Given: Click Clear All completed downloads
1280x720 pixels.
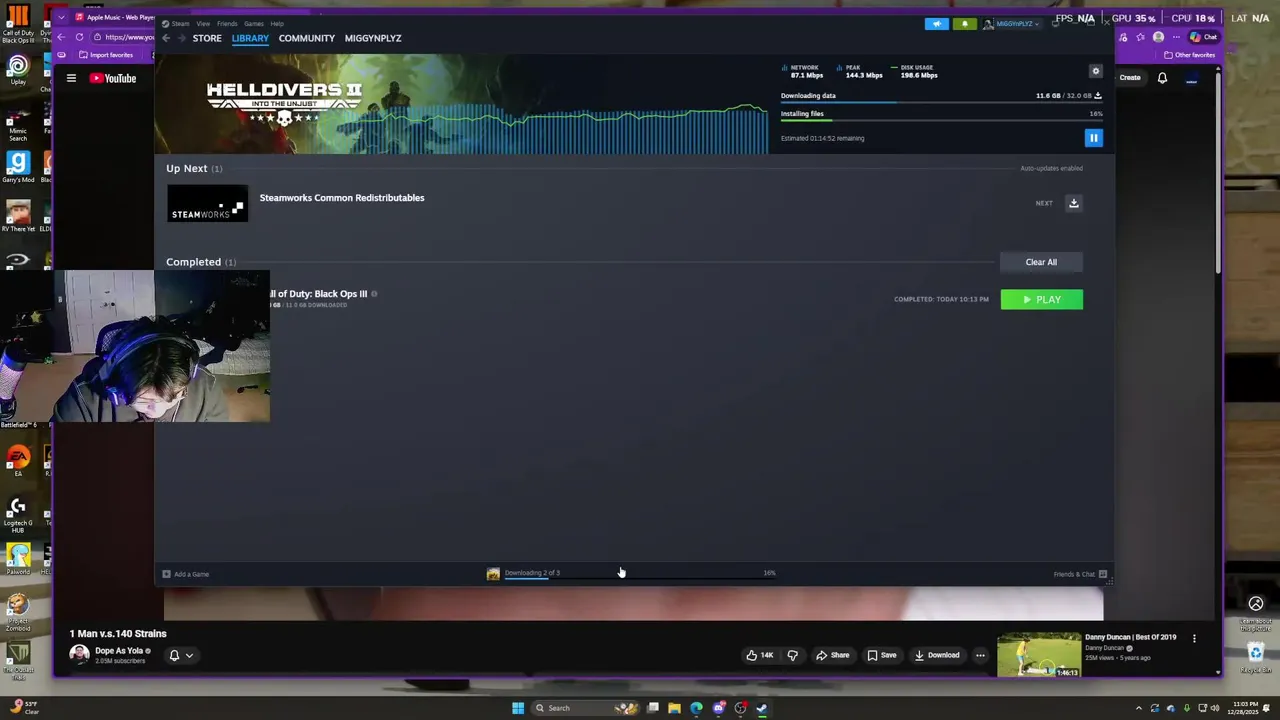Looking at the screenshot, I should [1041, 262].
